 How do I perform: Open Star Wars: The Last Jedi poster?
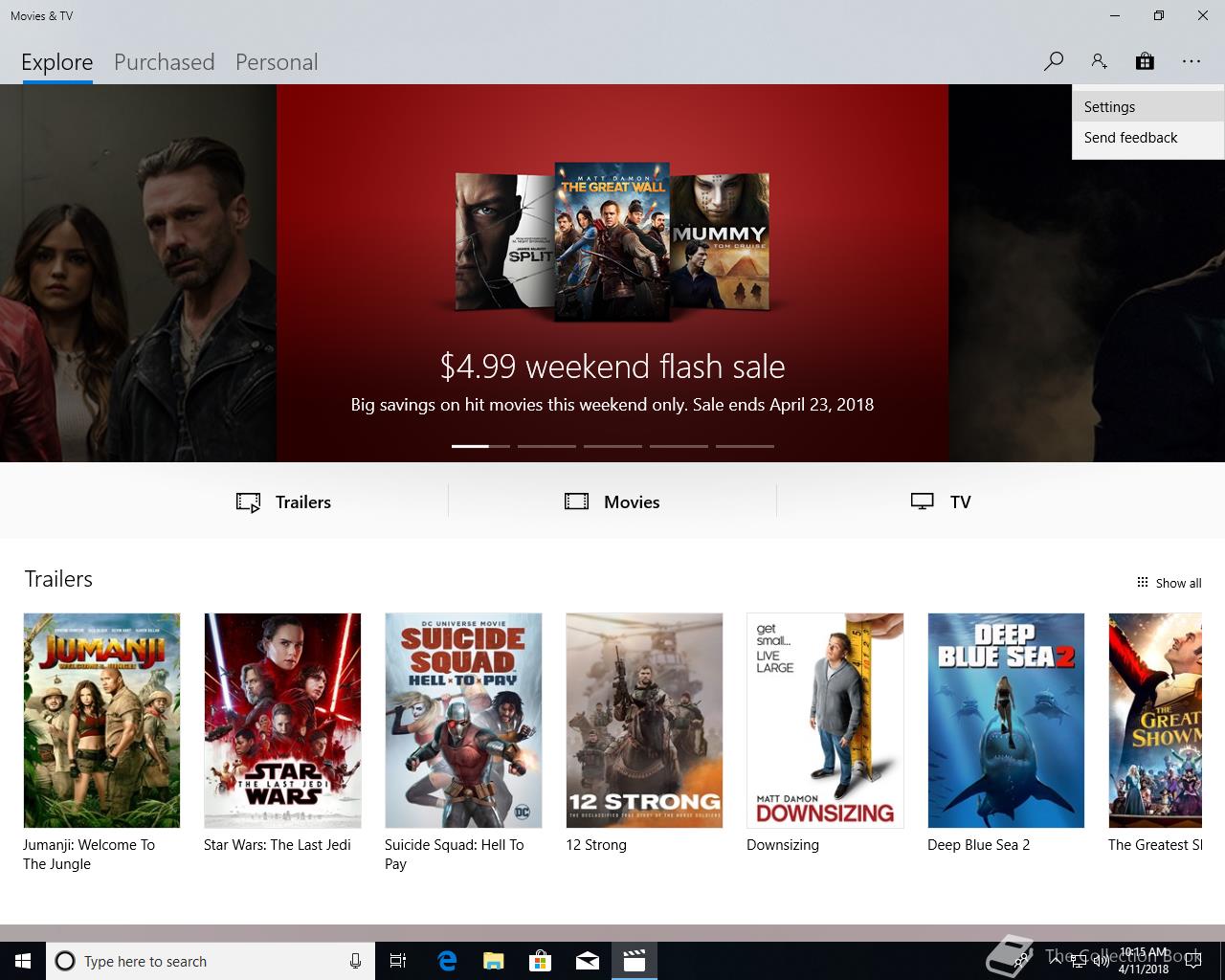pyautogui.click(x=282, y=721)
